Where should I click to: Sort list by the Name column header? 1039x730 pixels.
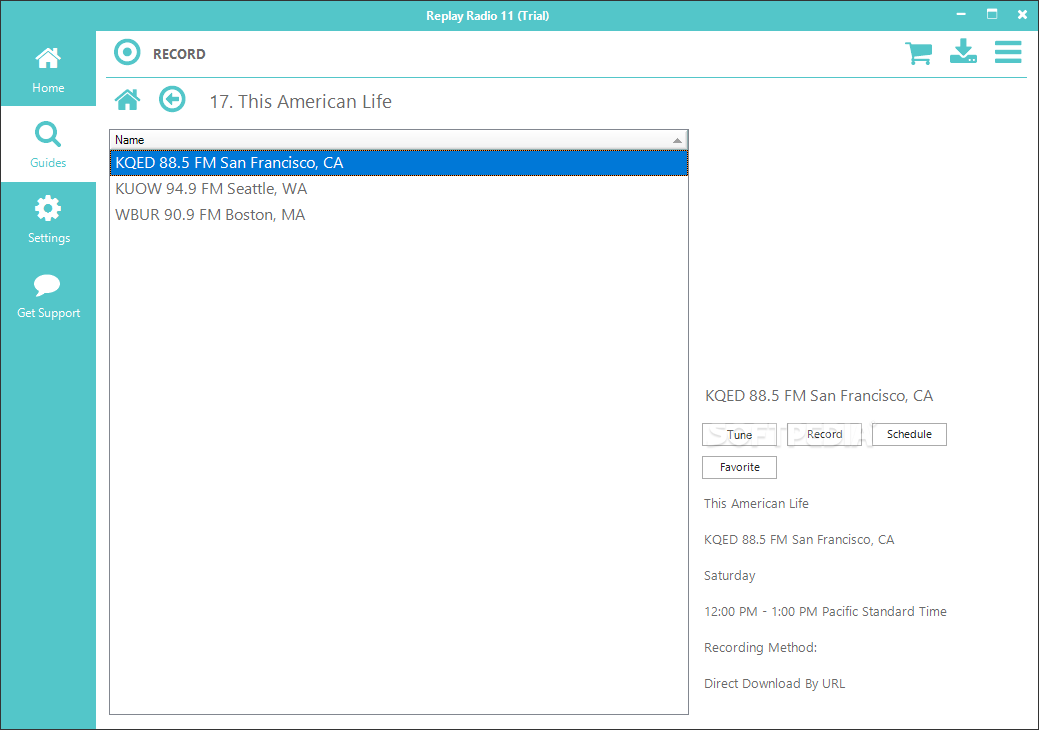click(x=399, y=140)
